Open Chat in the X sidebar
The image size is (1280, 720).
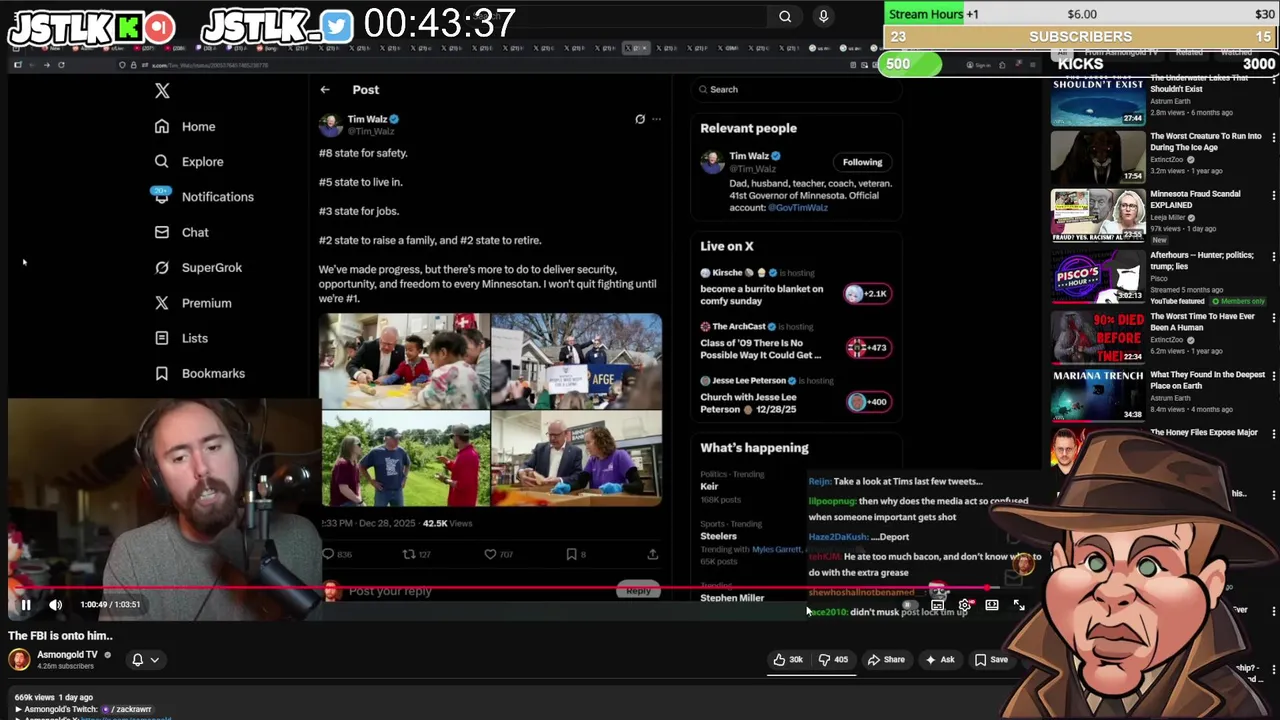[182, 232]
